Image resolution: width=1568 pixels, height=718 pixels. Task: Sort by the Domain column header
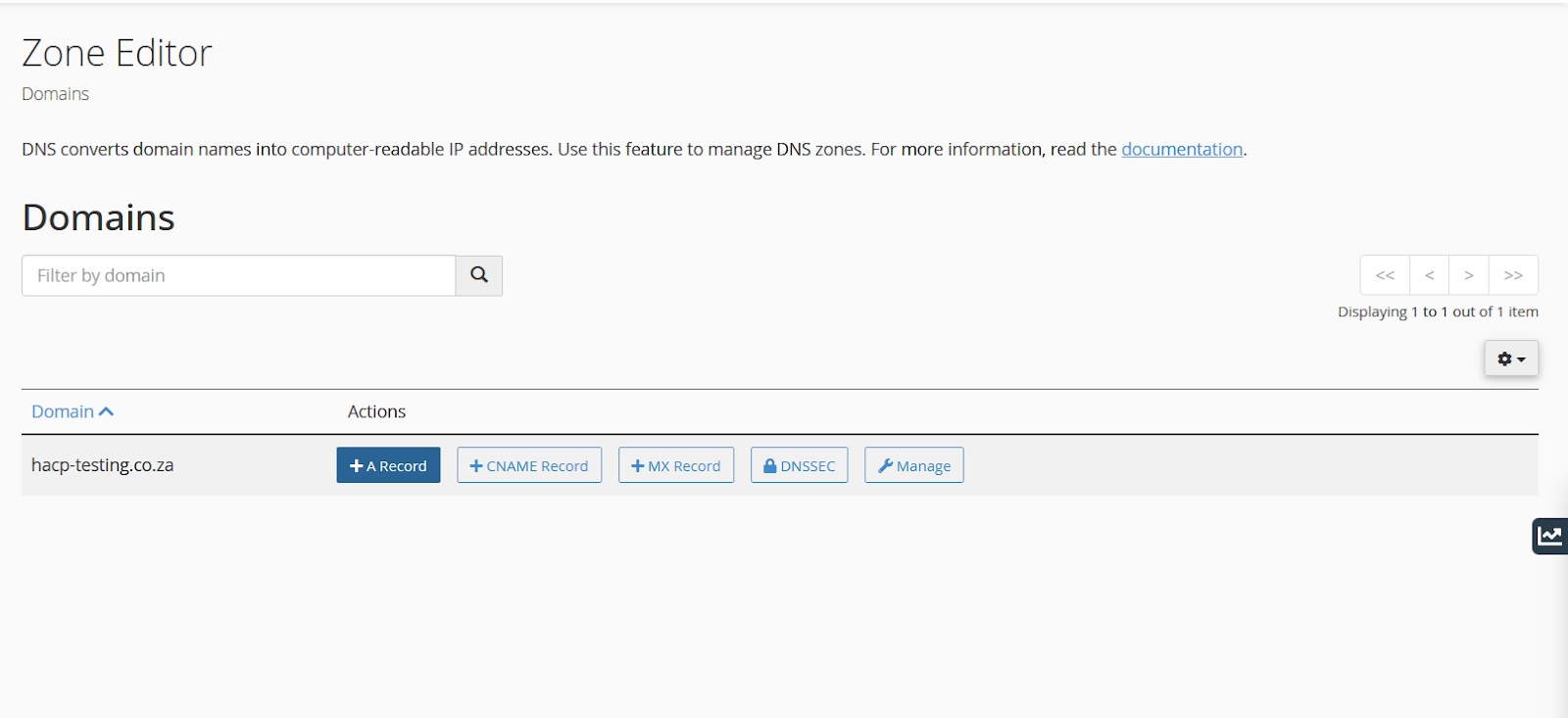click(x=73, y=411)
